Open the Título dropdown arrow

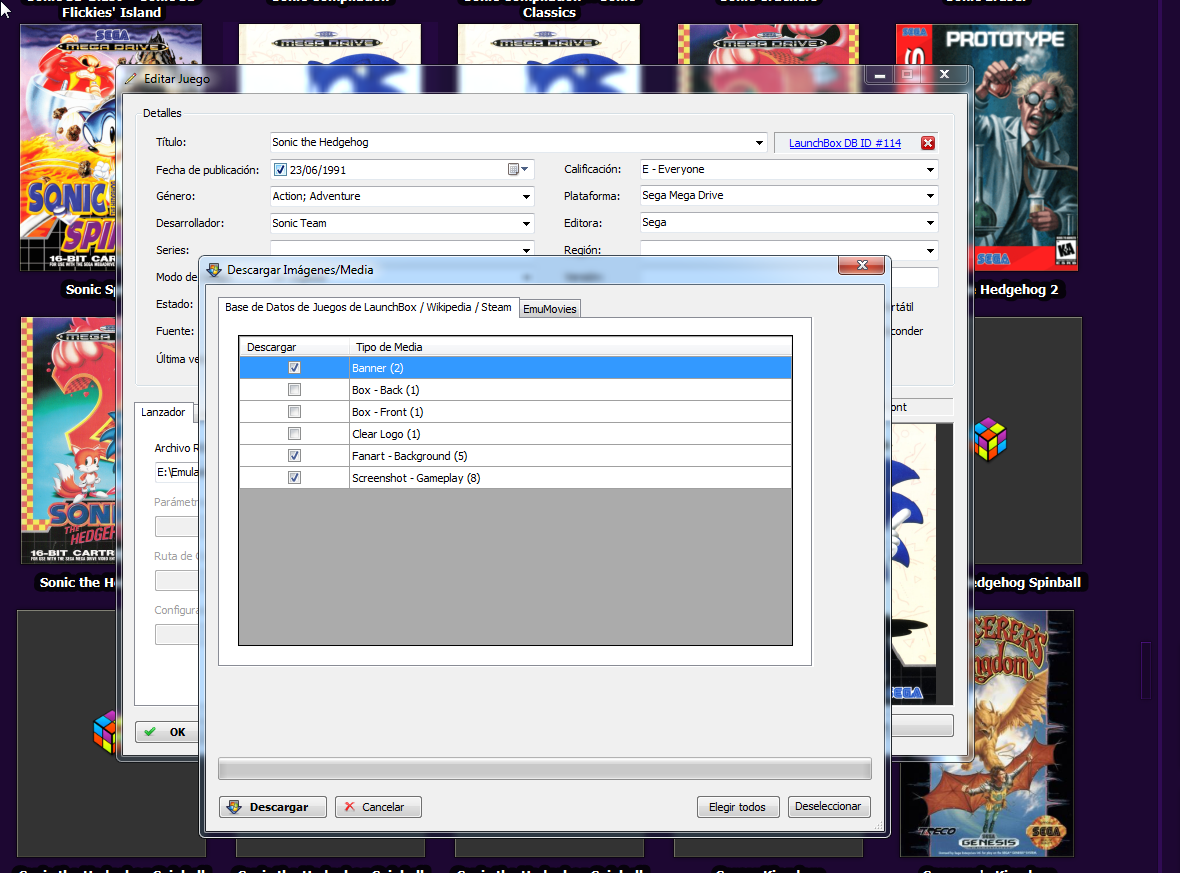tap(759, 143)
